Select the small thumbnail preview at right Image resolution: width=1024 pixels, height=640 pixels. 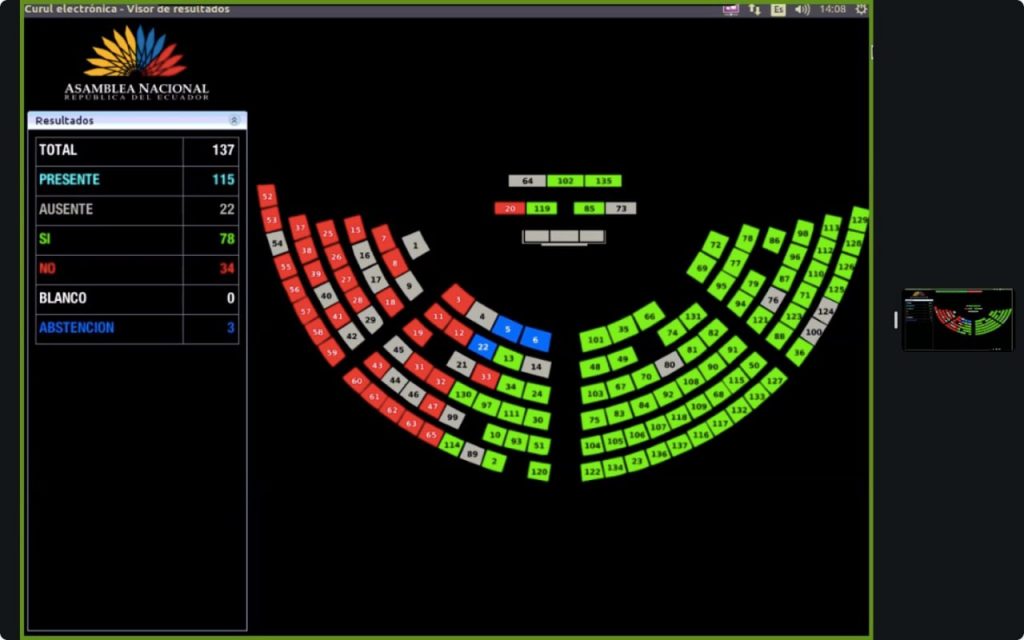(x=957, y=319)
